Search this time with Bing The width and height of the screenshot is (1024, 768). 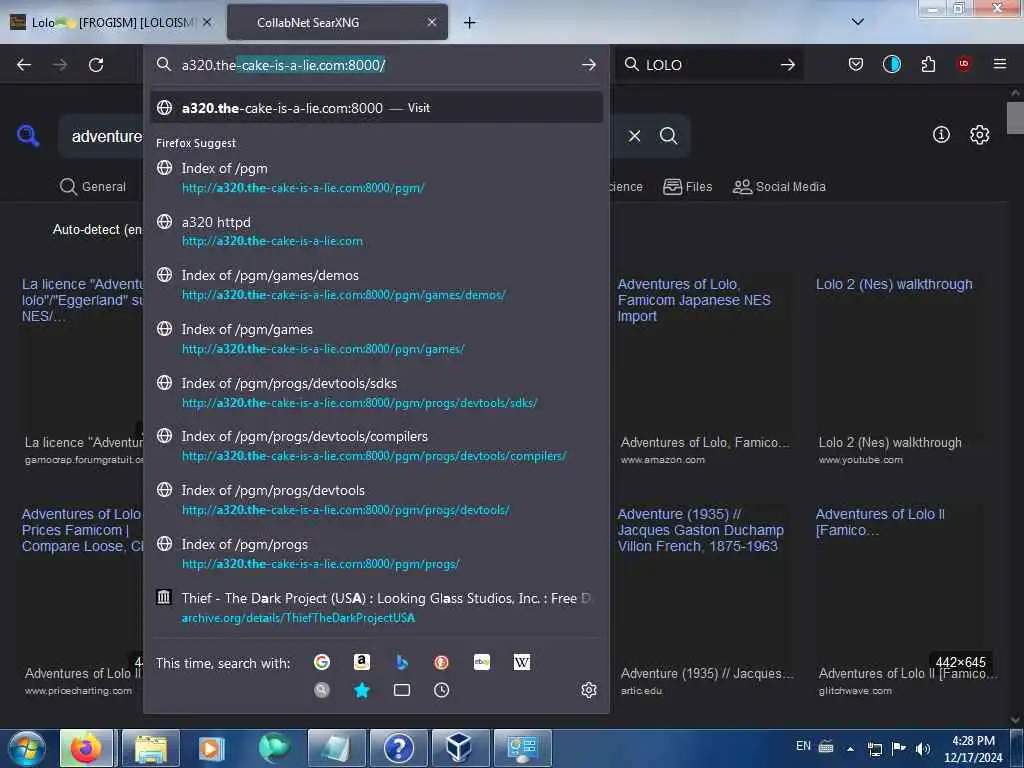402,662
